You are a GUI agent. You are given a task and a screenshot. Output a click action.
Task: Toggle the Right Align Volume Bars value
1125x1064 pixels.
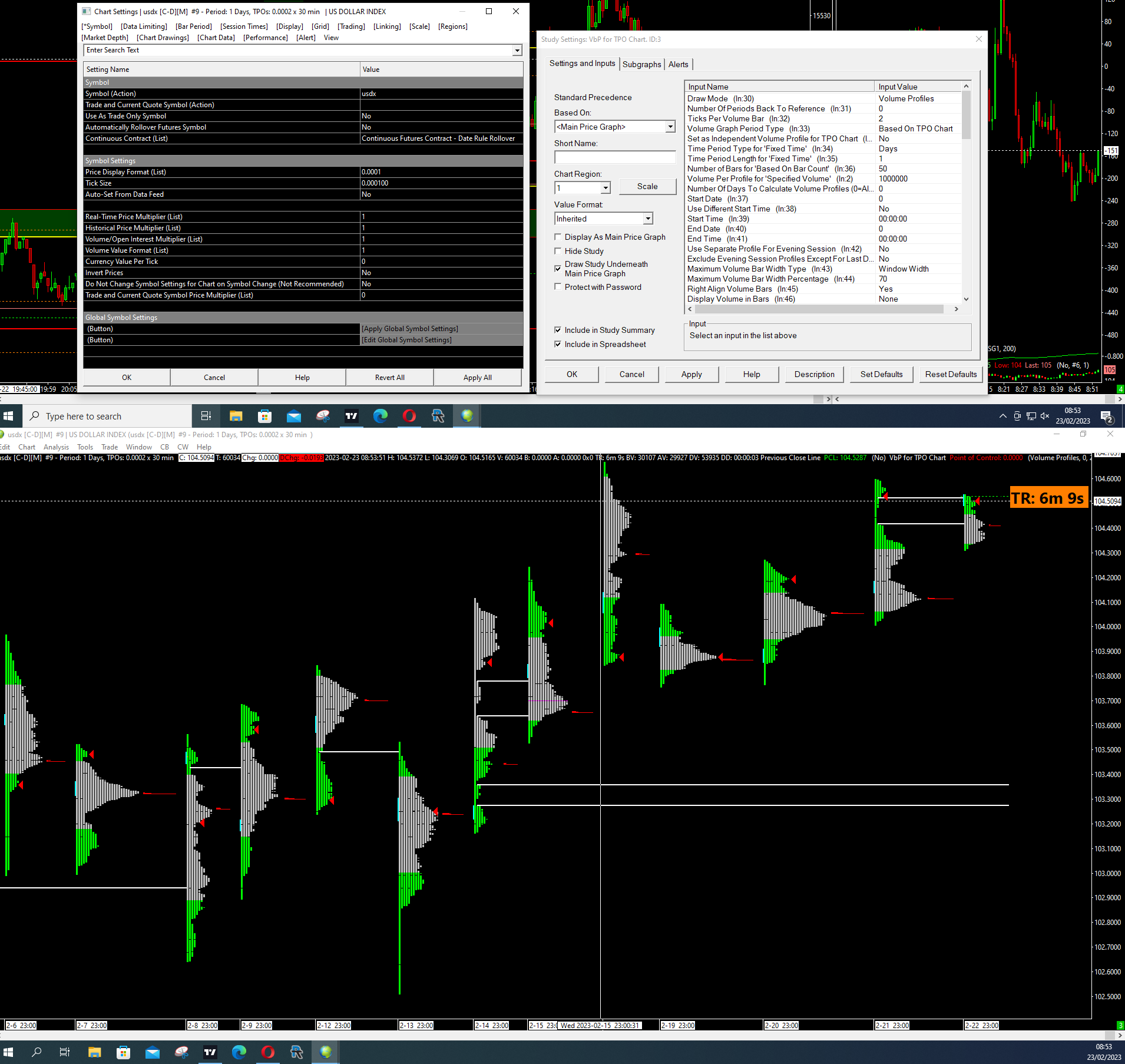[919, 289]
